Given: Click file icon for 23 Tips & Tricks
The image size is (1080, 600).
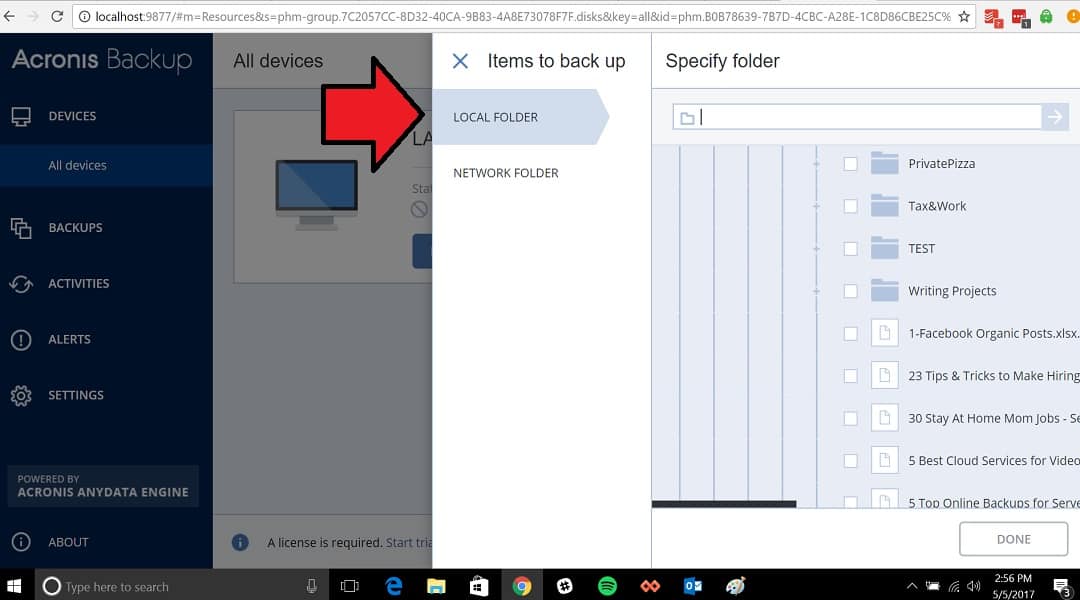Looking at the screenshot, I should pos(884,375).
